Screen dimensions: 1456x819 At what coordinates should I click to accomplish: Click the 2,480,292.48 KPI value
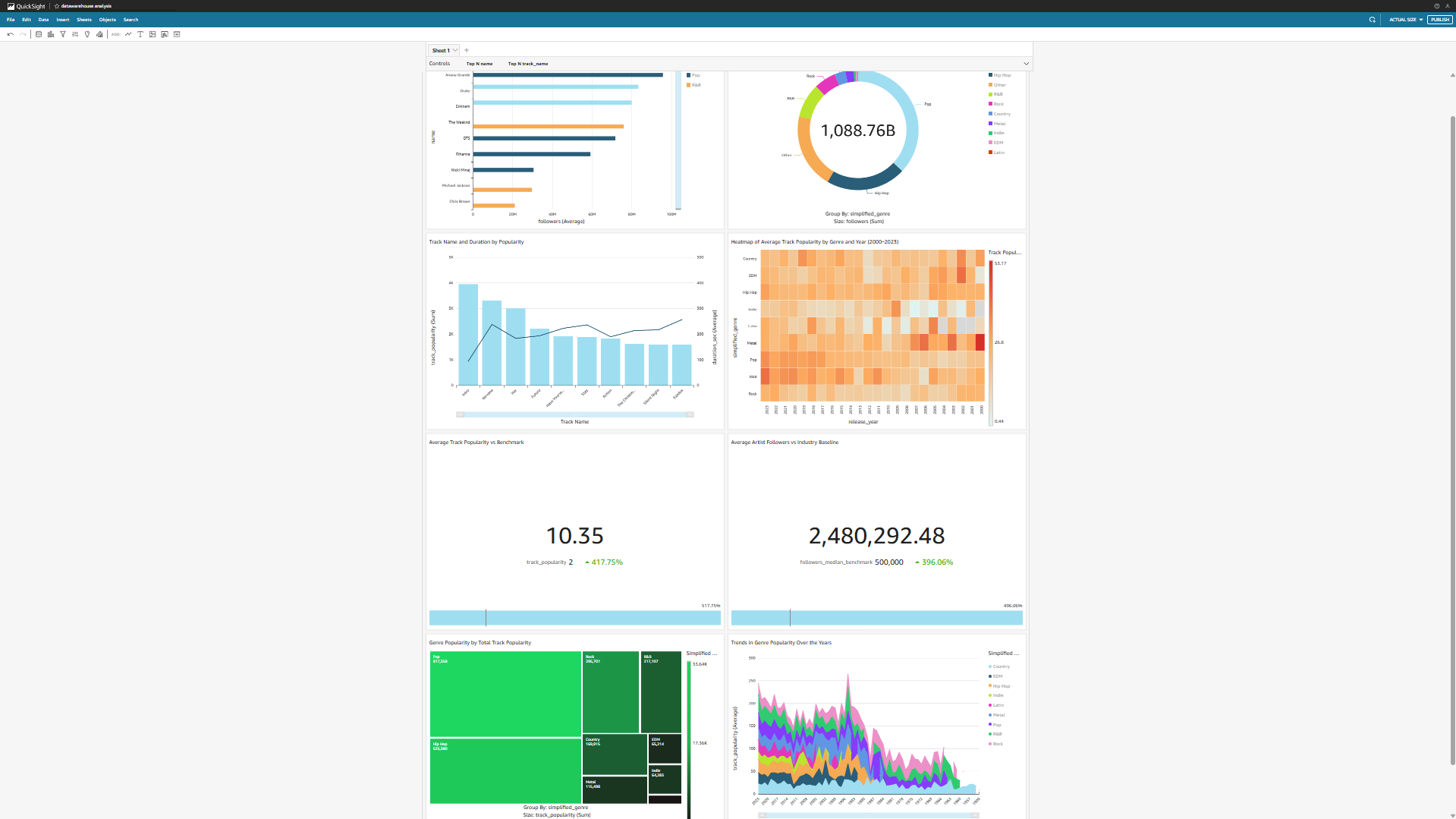(877, 536)
